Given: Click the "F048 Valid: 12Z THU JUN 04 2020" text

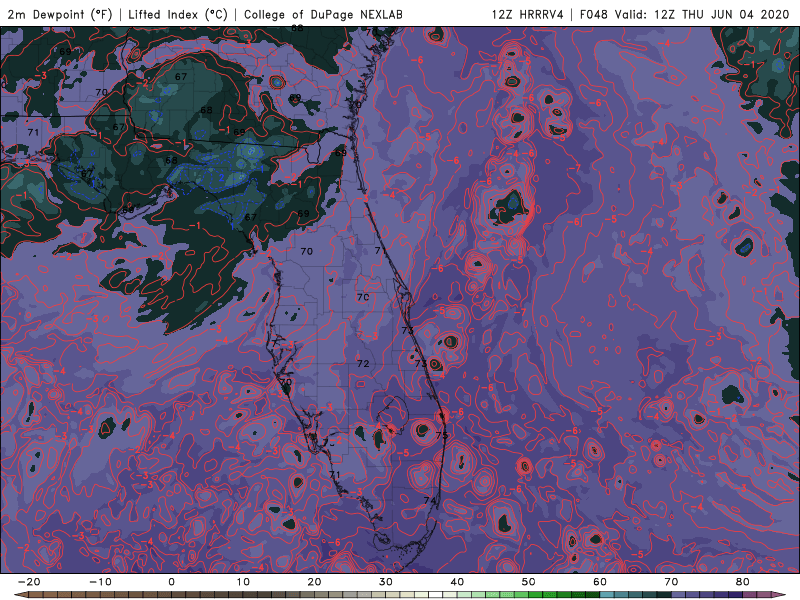Looking at the screenshot, I should [685, 14].
